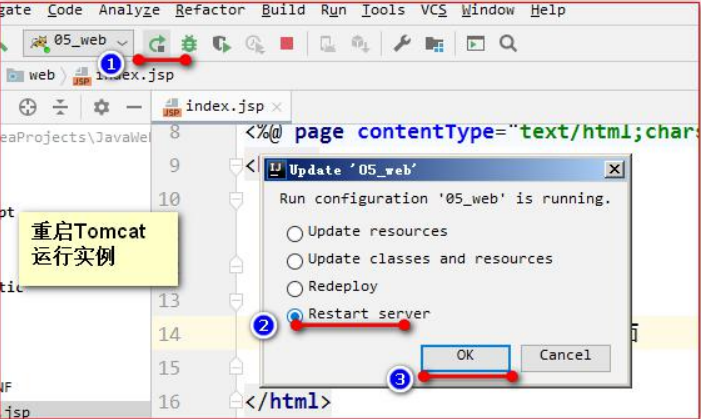701x419 pixels.
Task: Open the Refactor menu
Action: click(x=210, y=10)
